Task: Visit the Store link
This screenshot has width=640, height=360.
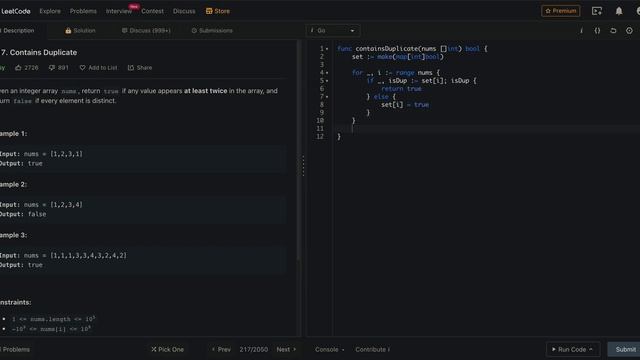Action: pos(218,11)
